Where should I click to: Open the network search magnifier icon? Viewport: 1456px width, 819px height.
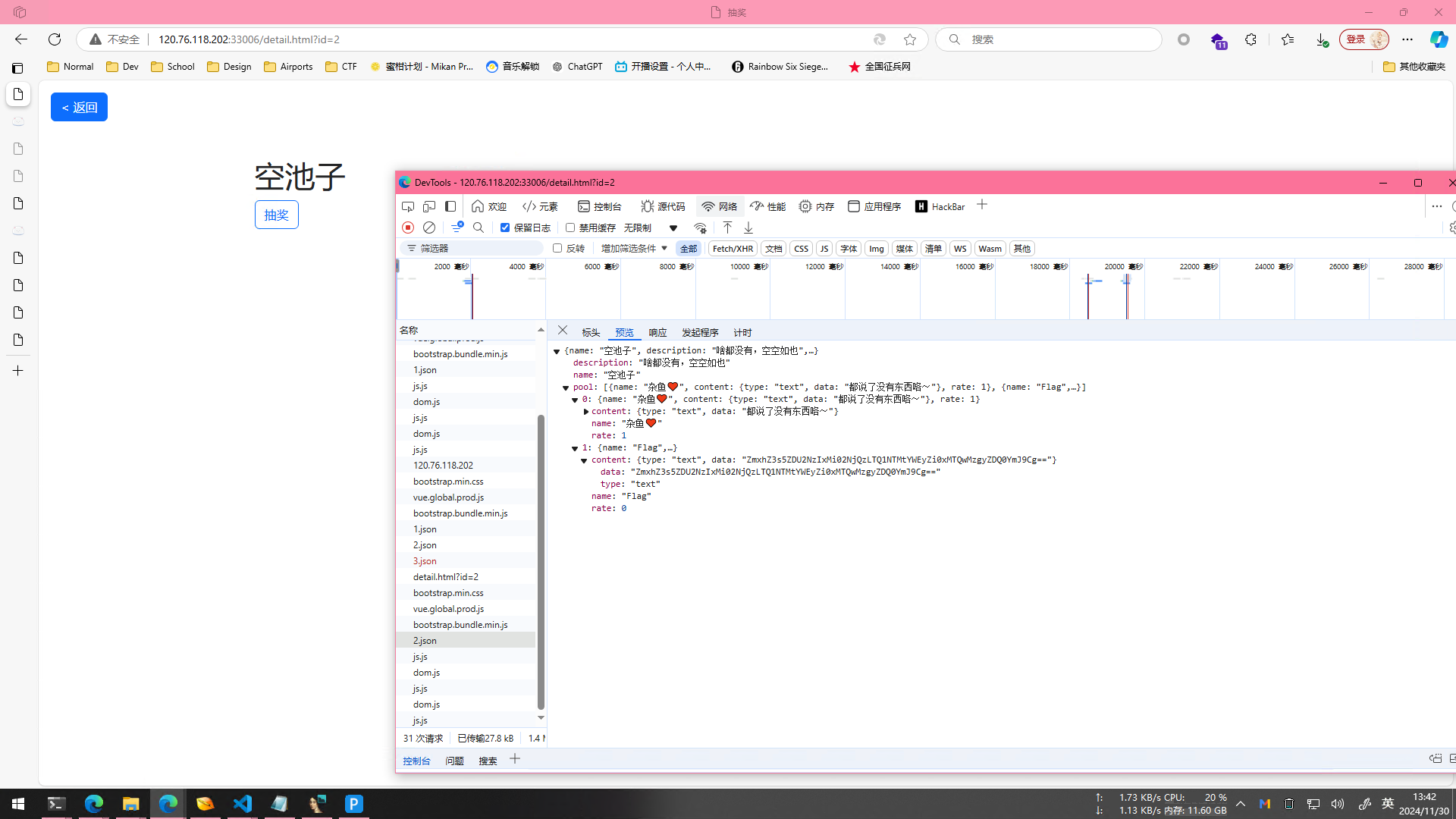[479, 227]
